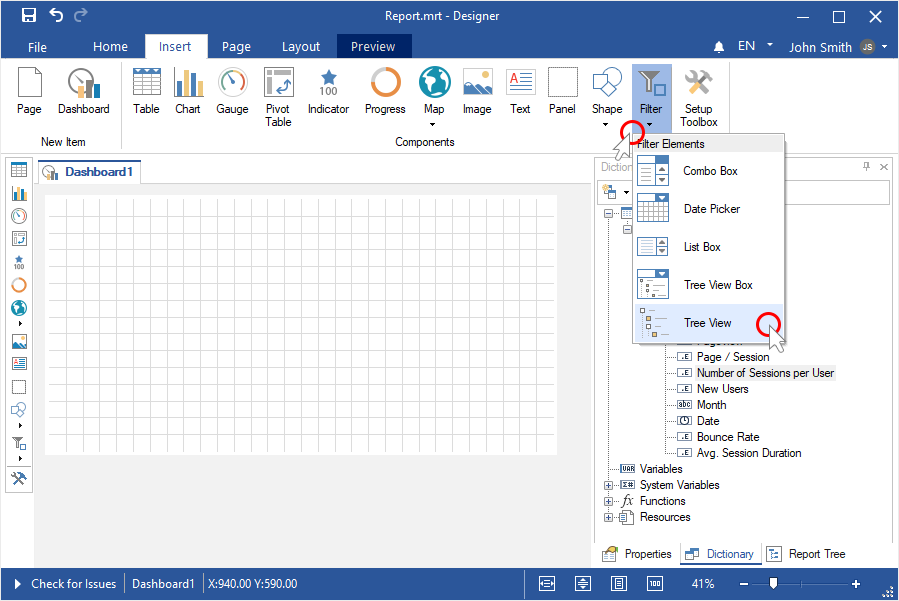Image resolution: width=899 pixels, height=601 pixels.
Task: Choose Tree View from Filter Elements
Action: [708, 323]
